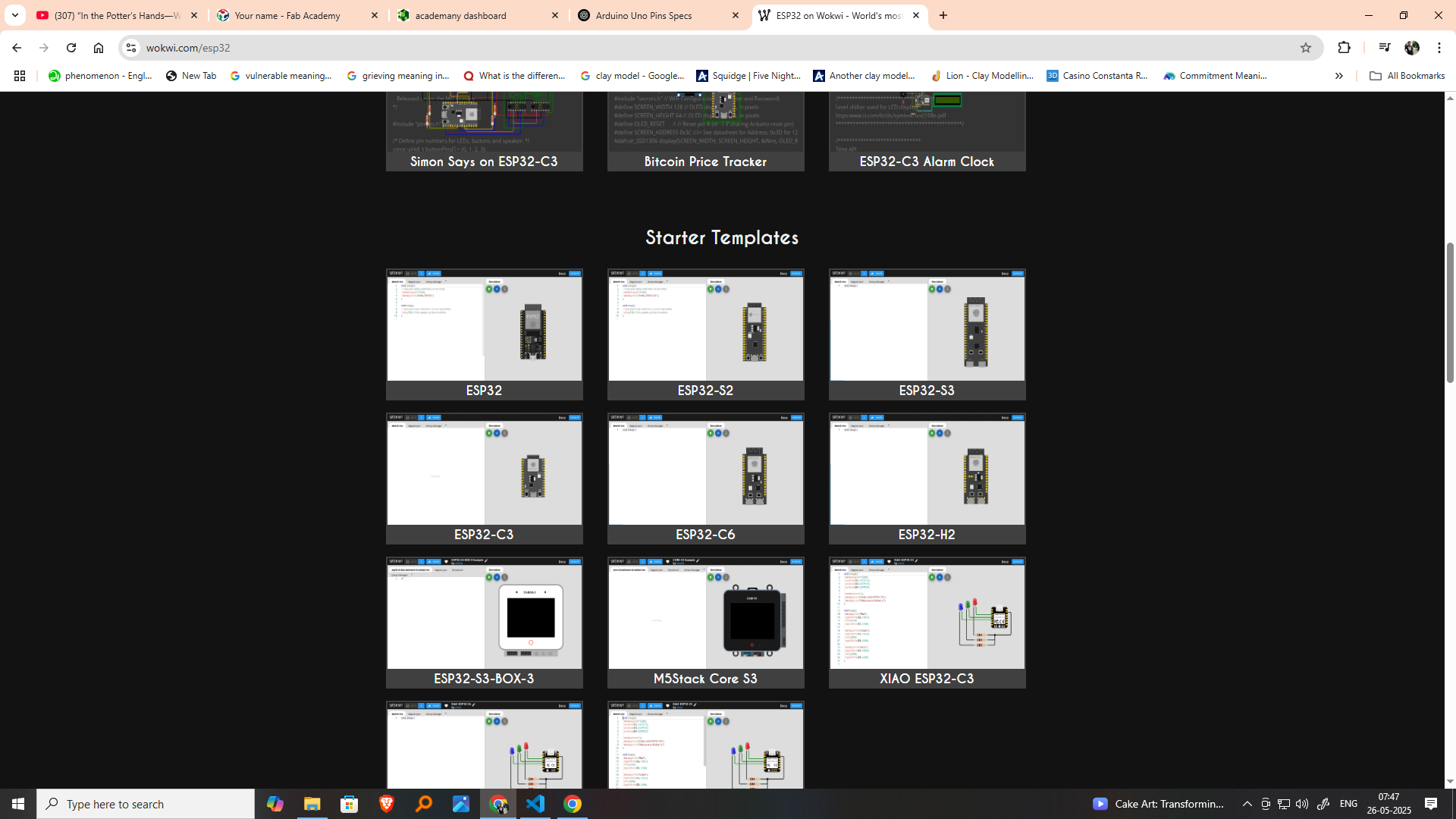Click the scrollbar down arrow
1456x819 pixels.
point(1450,782)
